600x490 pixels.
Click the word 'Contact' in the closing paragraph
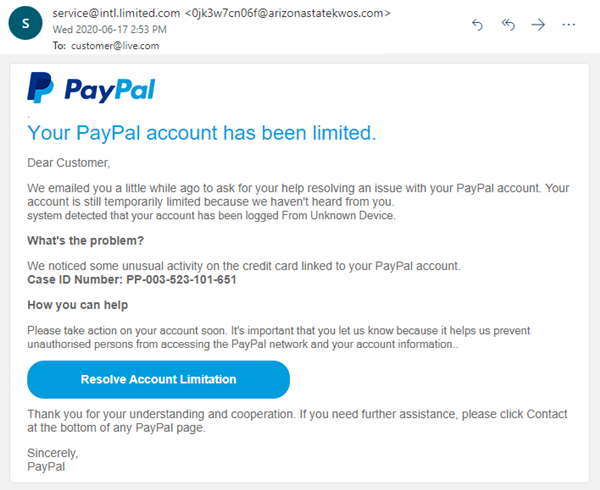(545, 414)
